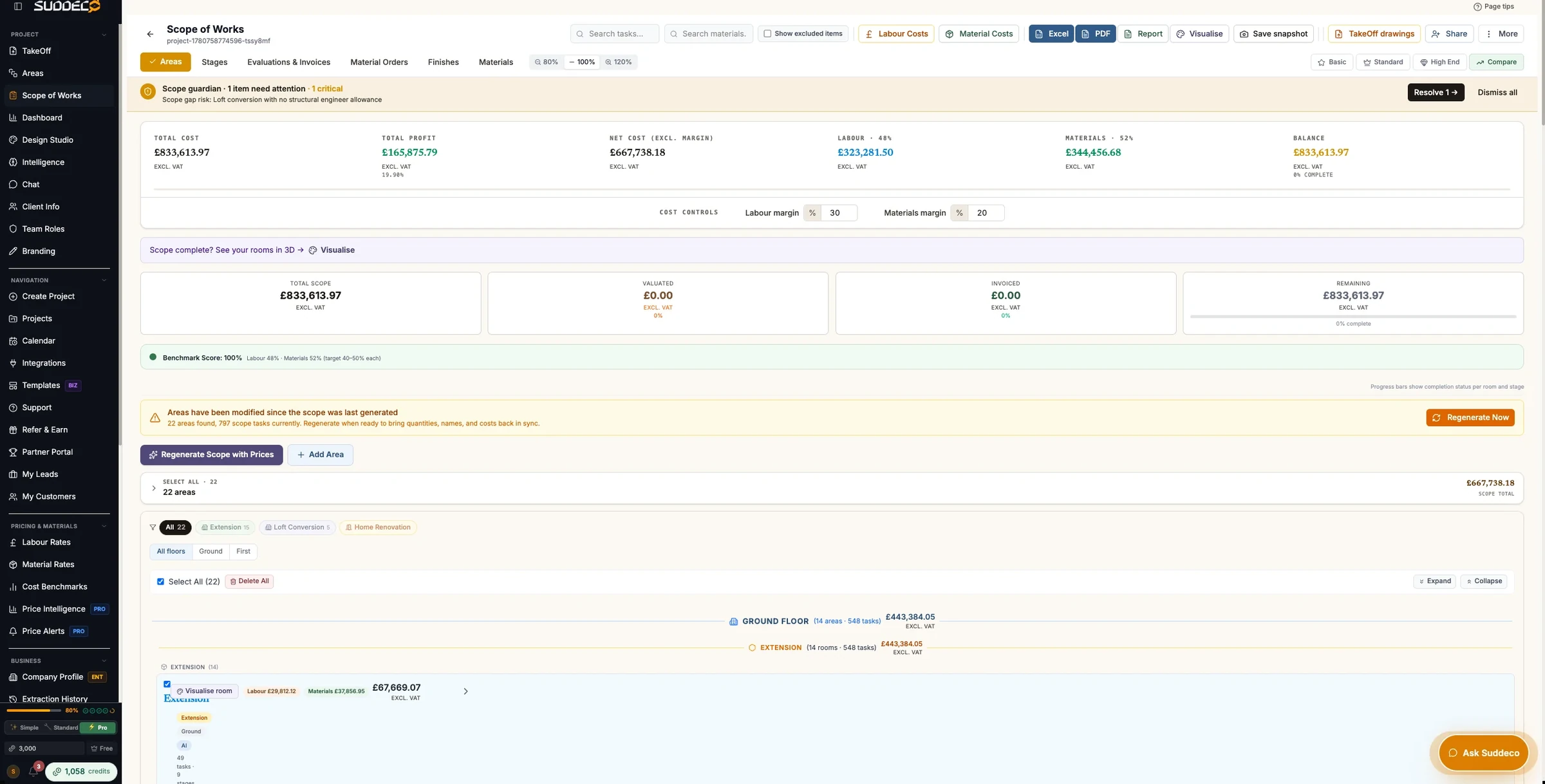This screenshot has width=1545, height=784.
Task: Select Pro mode toggle
Action: coord(98,727)
